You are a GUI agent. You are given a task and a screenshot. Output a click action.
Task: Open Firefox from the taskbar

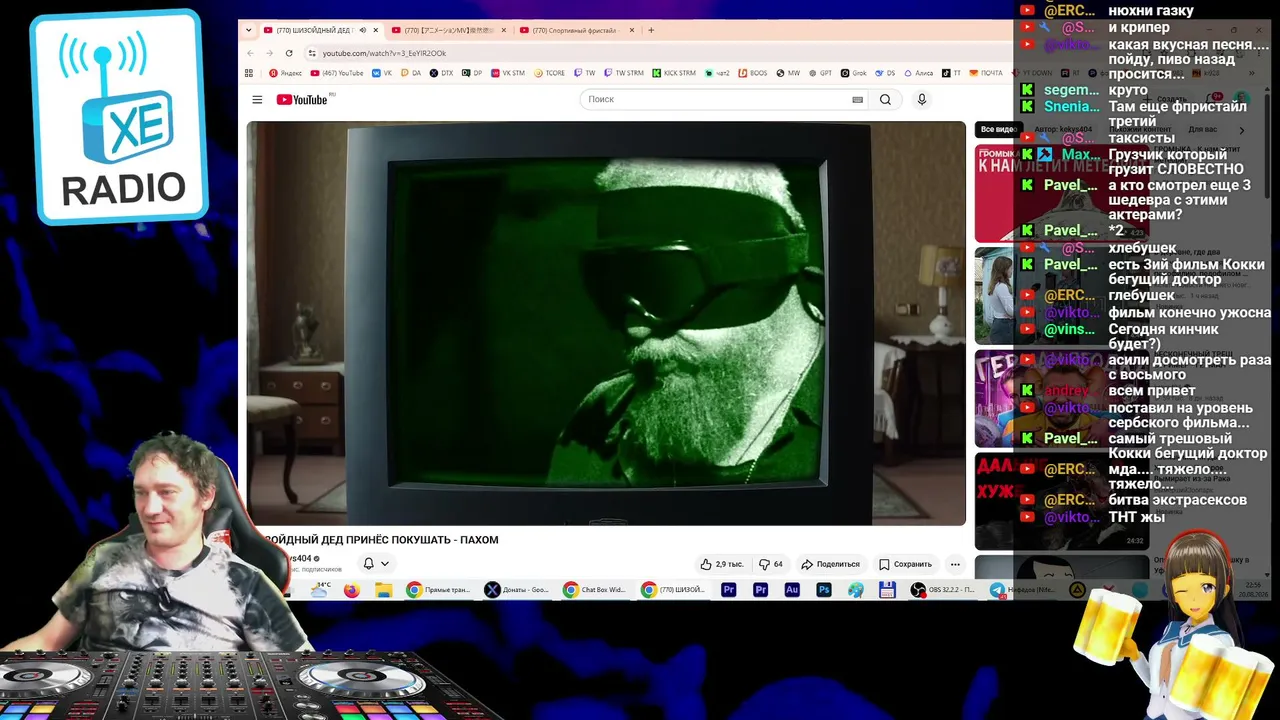351,590
